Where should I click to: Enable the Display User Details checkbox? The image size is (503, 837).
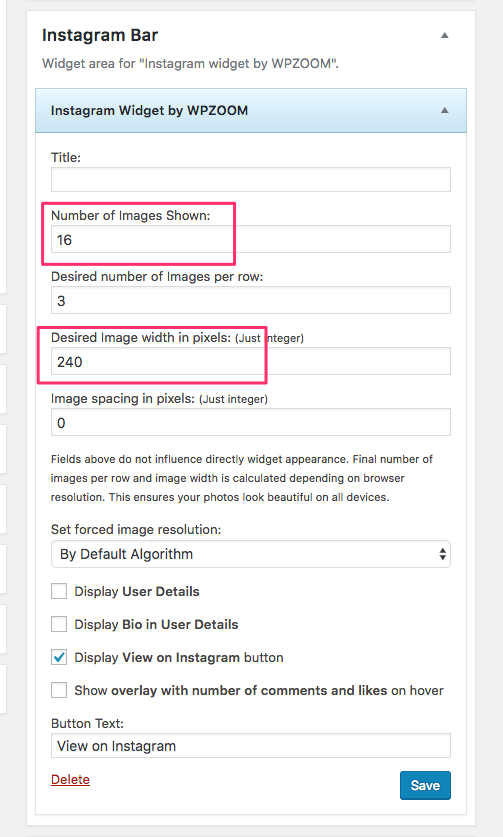(59, 591)
